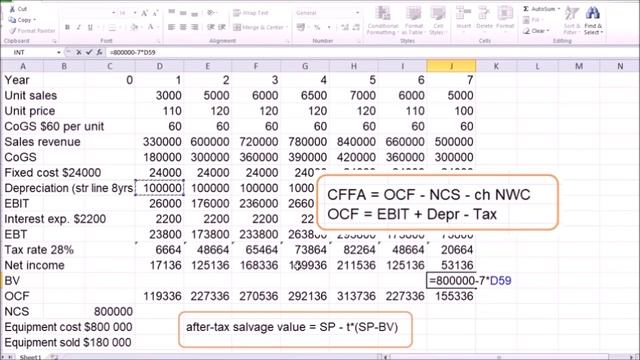
Task: Apply the Comma Style format
Action: pos(329,27)
